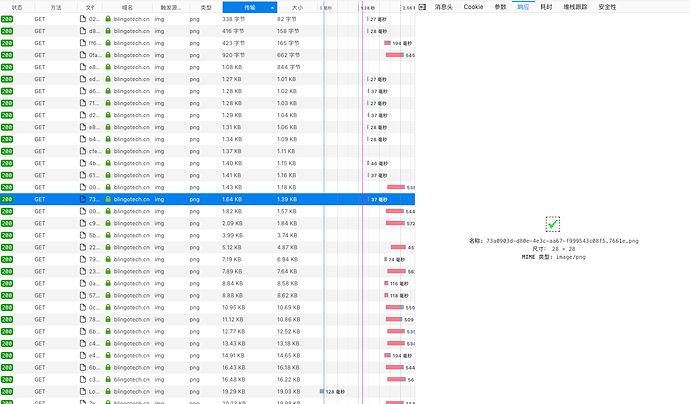Select the request sized 10.69 KB

(207, 307)
